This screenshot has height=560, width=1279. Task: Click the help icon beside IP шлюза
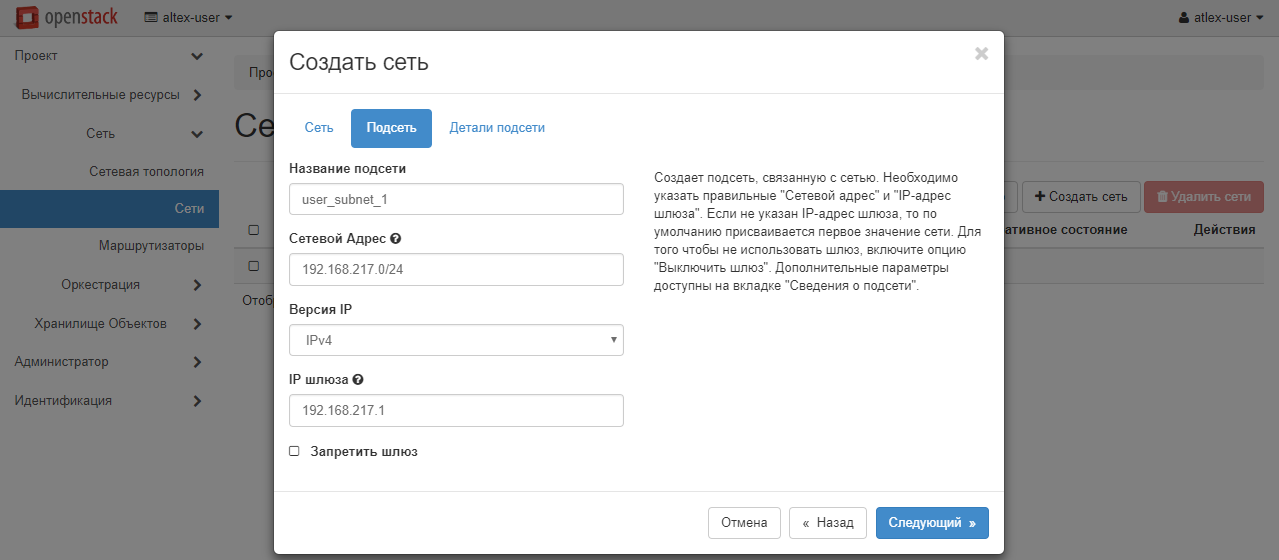(x=358, y=380)
